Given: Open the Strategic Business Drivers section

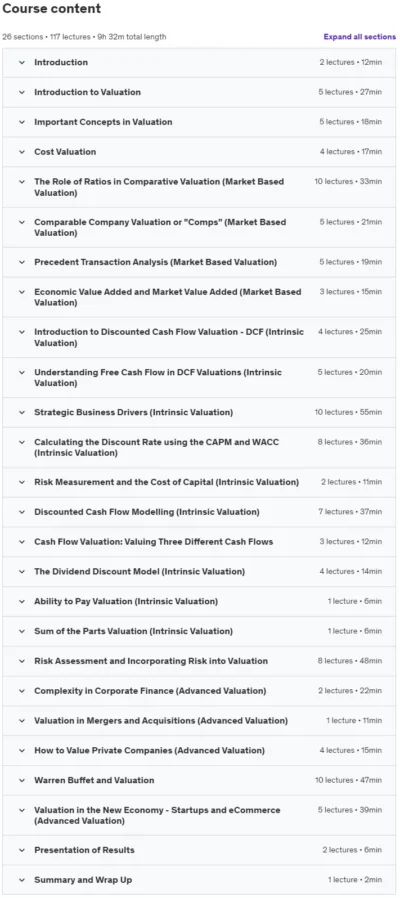Looking at the screenshot, I should click(199, 412).
